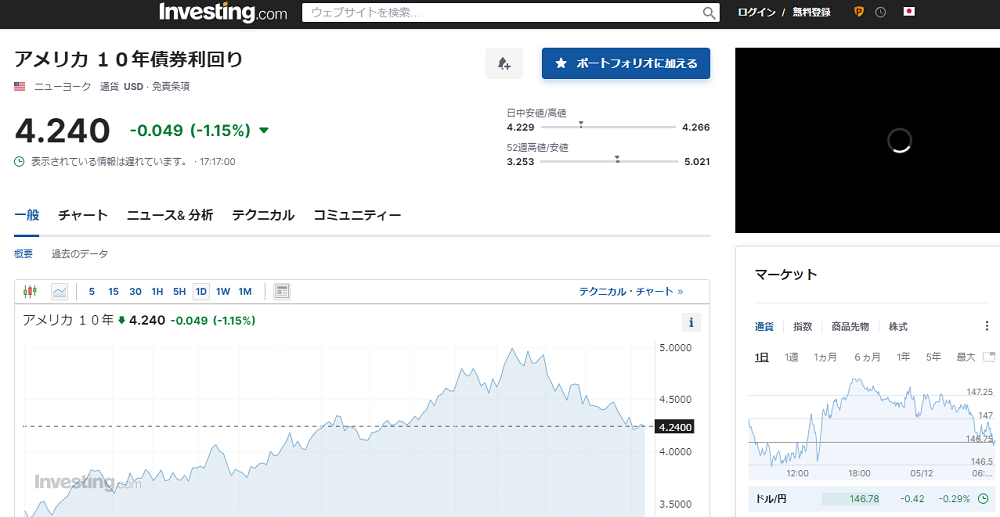Open the コミュニティー tab
The width and height of the screenshot is (1000, 517).
pos(357,215)
